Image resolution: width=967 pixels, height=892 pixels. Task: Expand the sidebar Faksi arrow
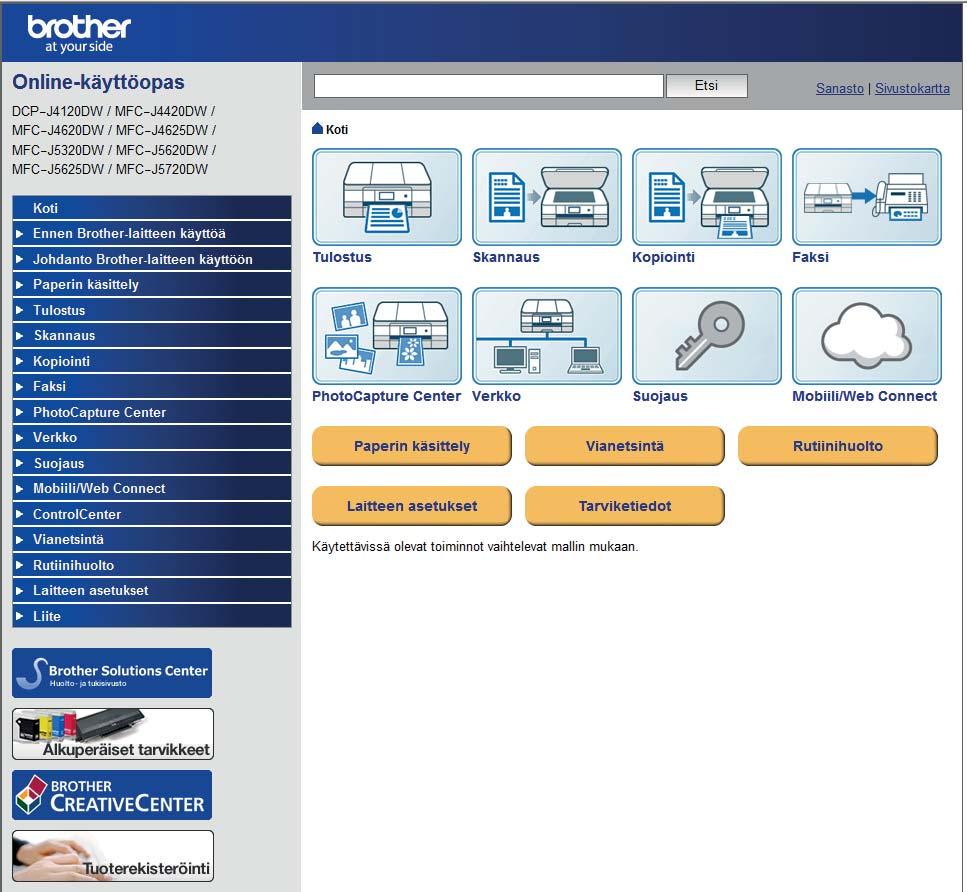pyautogui.click(x=20, y=387)
